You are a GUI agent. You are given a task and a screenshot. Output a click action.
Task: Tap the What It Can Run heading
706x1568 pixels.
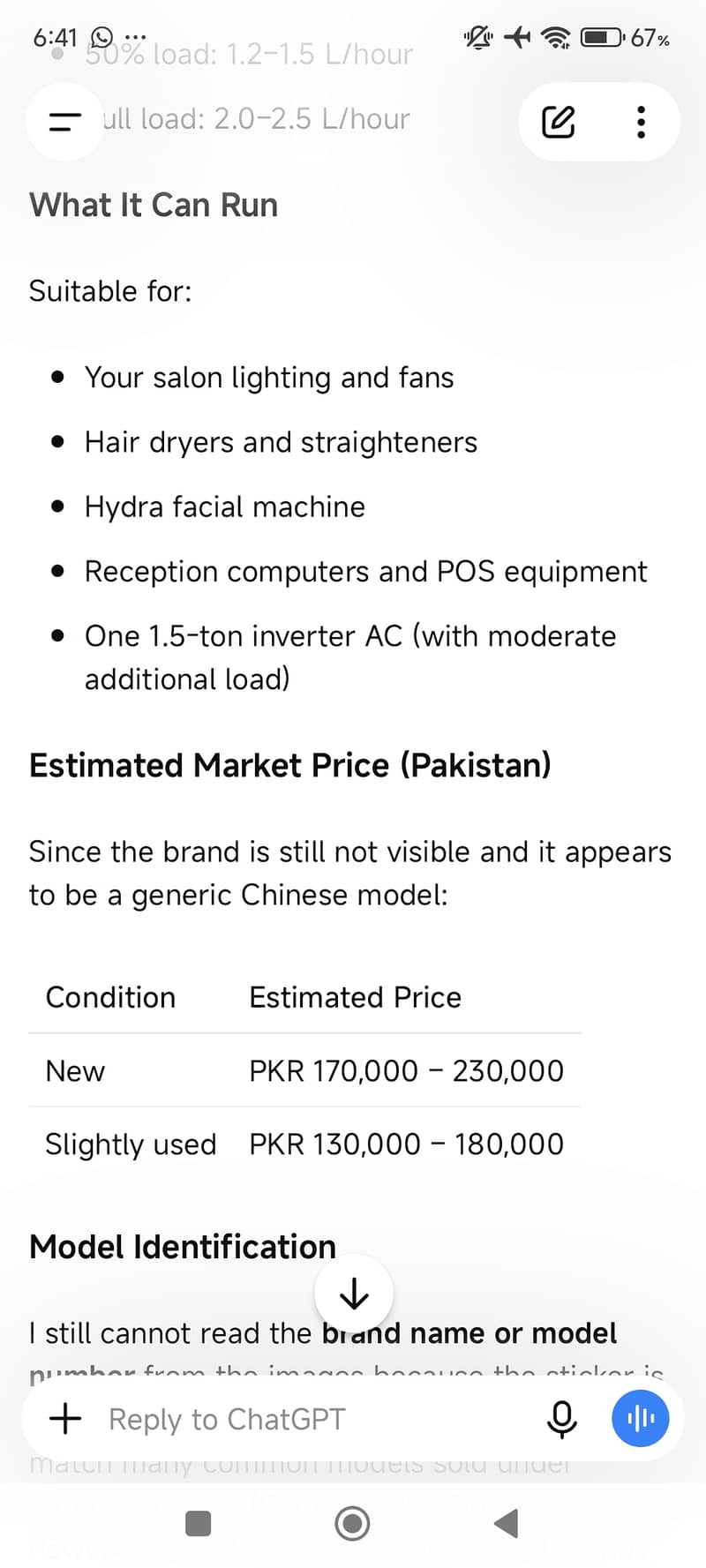click(154, 205)
